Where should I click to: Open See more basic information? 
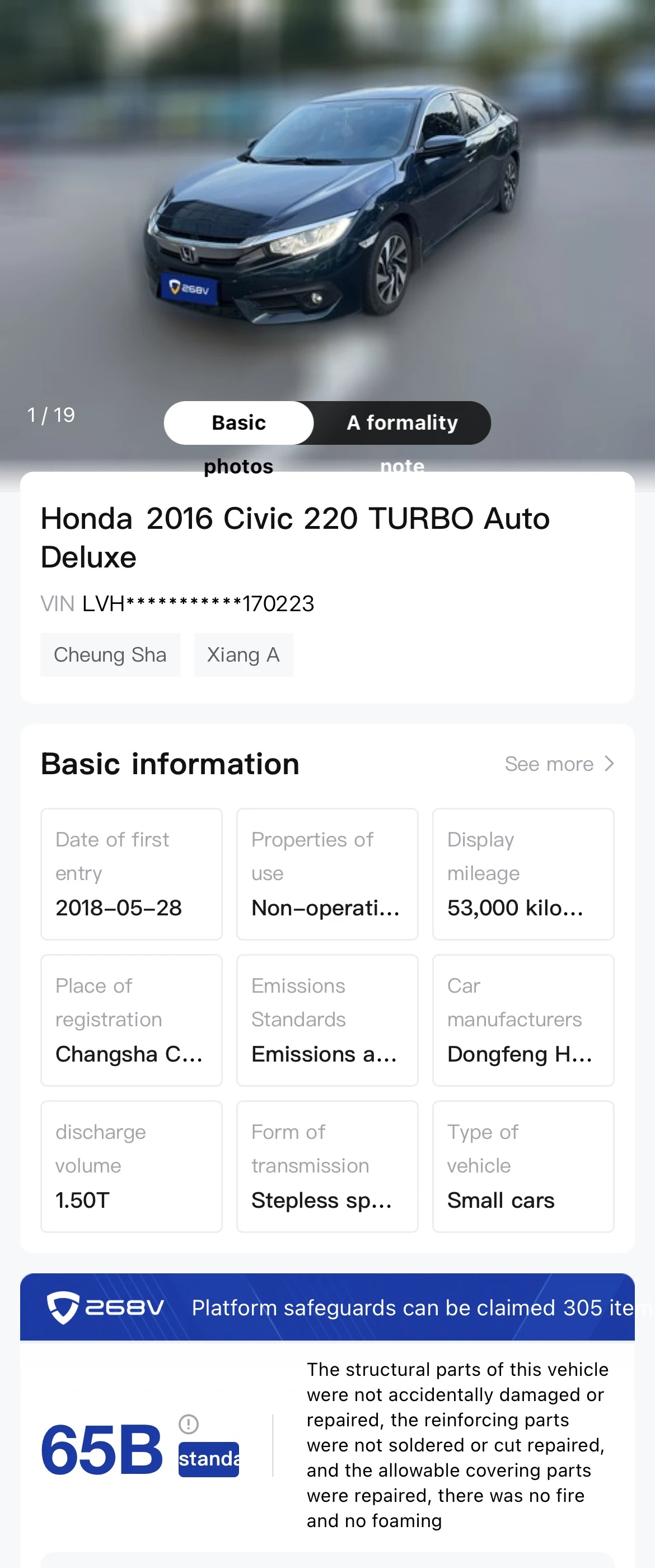click(559, 764)
